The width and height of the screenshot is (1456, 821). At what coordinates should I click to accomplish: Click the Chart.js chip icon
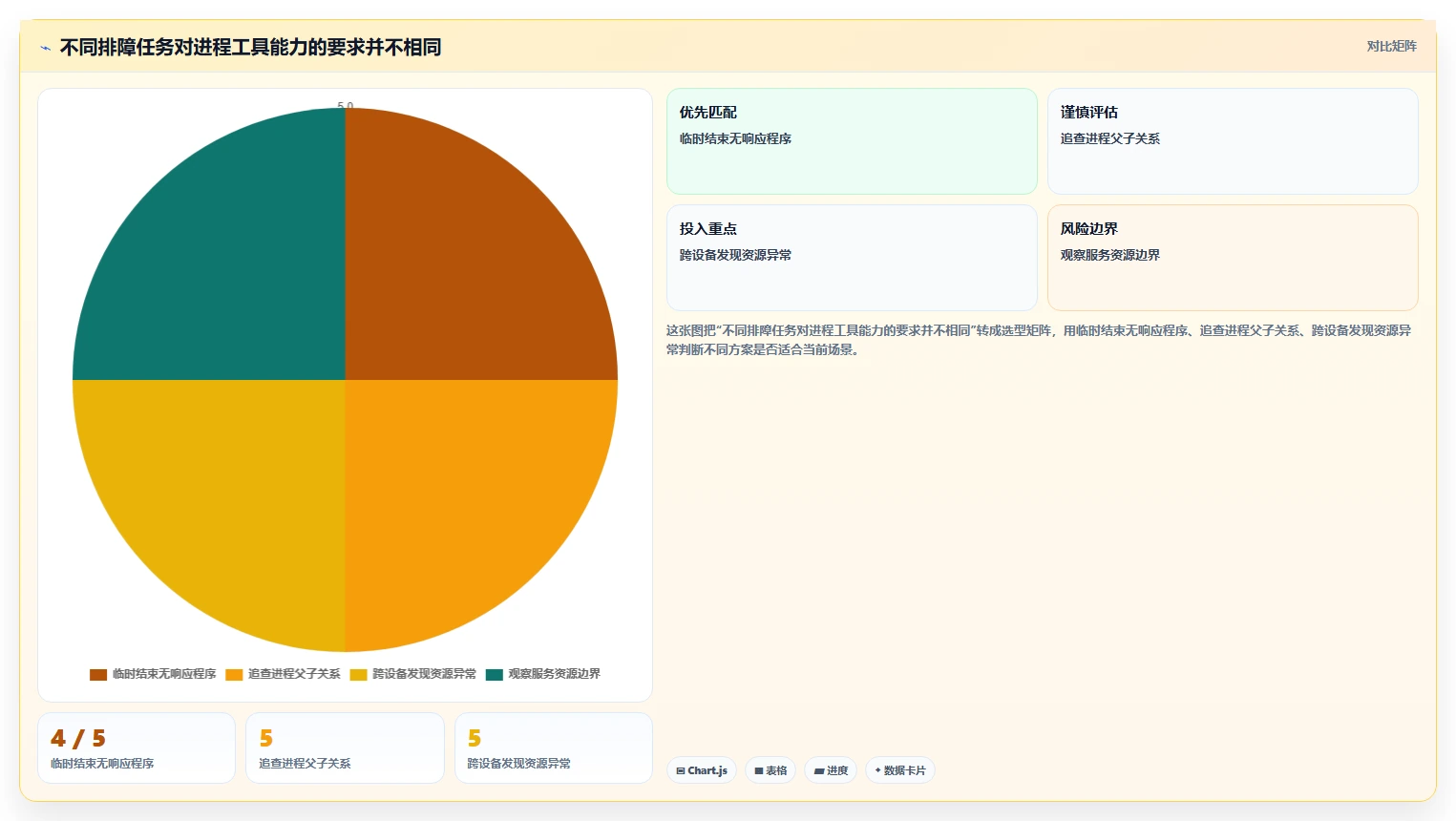[x=681, y=770]
